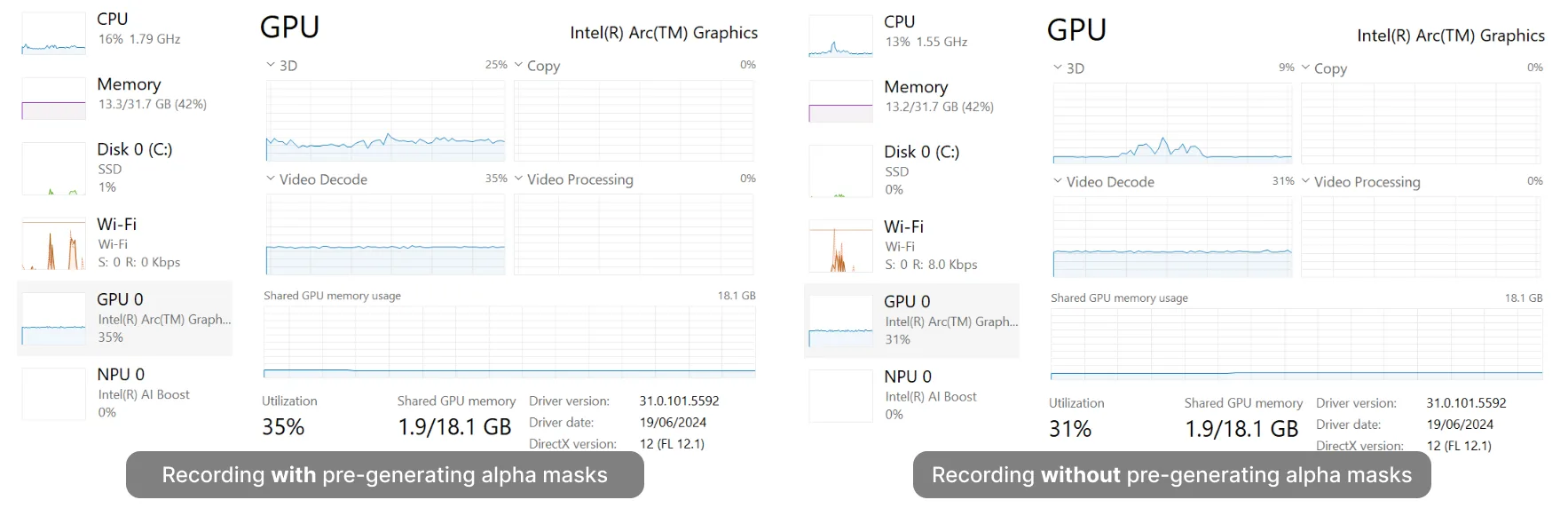Image resolution: width=1568 pixels, height=508 pixels.
Task: Click the Memory mini graph showing 13.3 GB used
Action: click(x=53, y=98)
